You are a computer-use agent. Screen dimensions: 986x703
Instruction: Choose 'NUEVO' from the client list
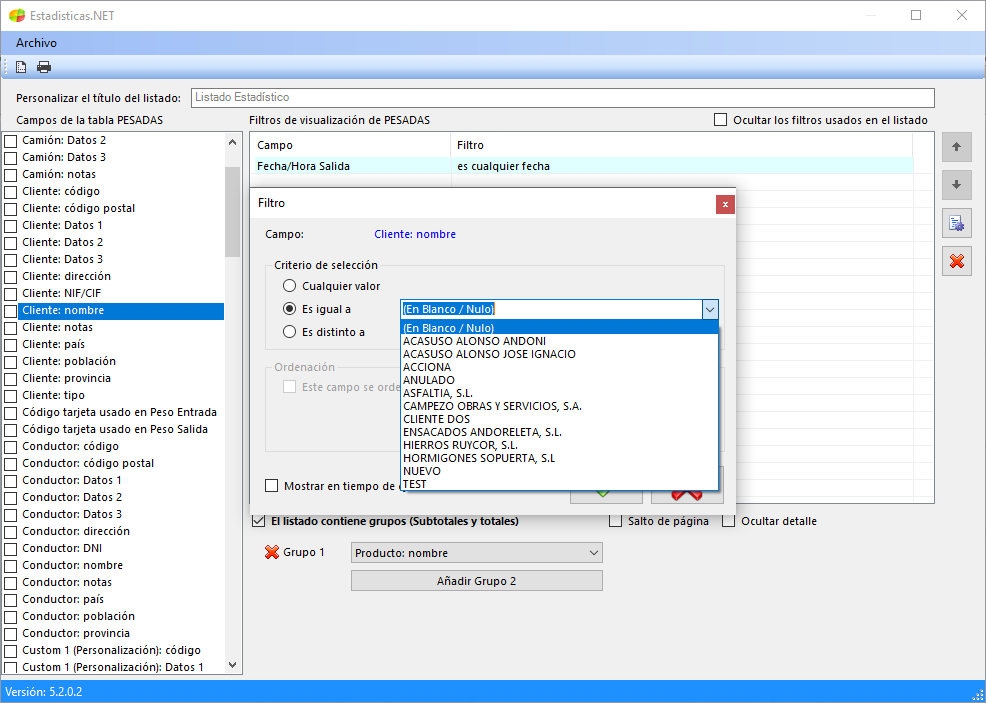tap(560, 471)
